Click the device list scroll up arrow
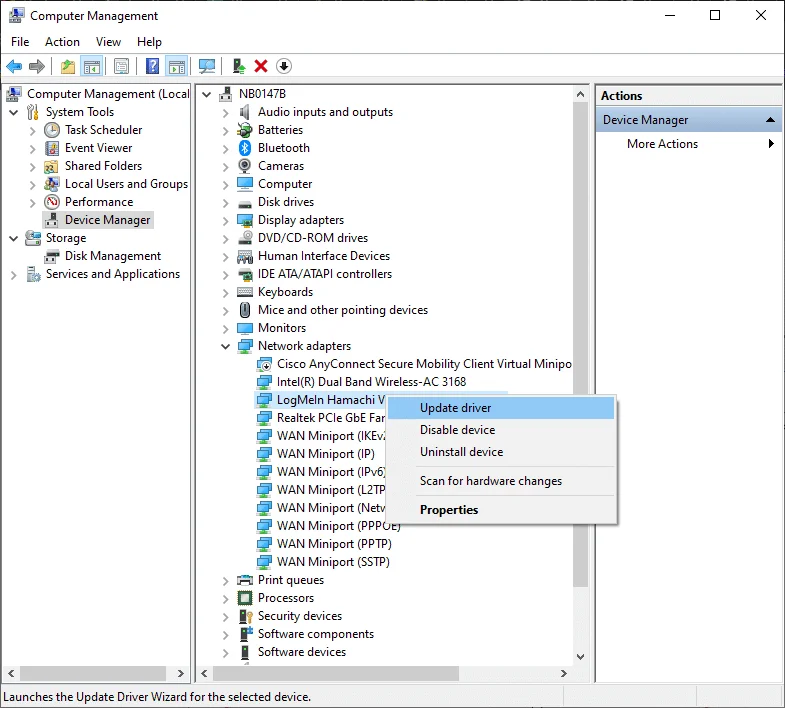Viewport: 785px width, 708px height. (x=580, y=94)
